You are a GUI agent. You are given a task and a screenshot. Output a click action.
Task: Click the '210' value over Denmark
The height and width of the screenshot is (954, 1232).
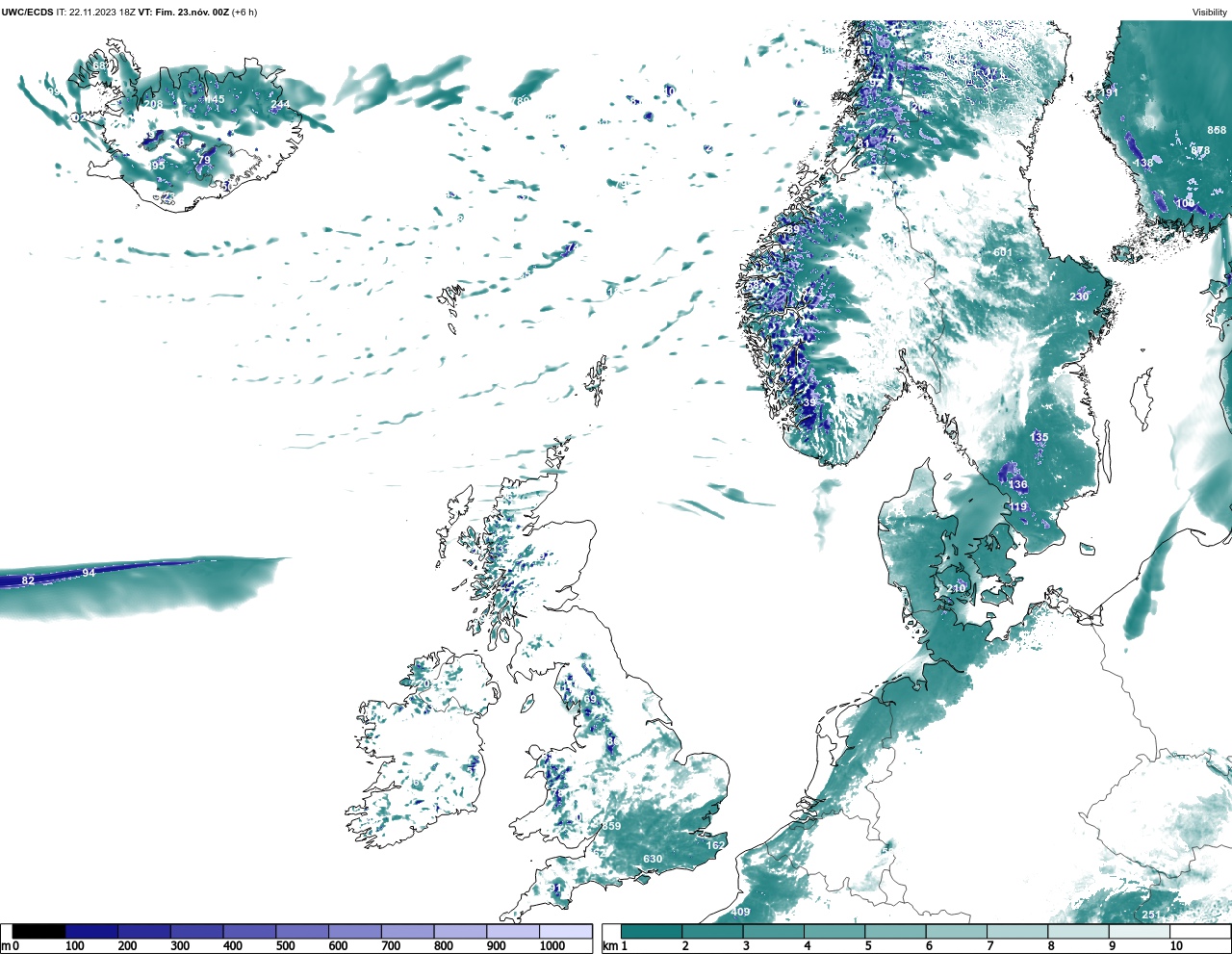coord(956,588)
